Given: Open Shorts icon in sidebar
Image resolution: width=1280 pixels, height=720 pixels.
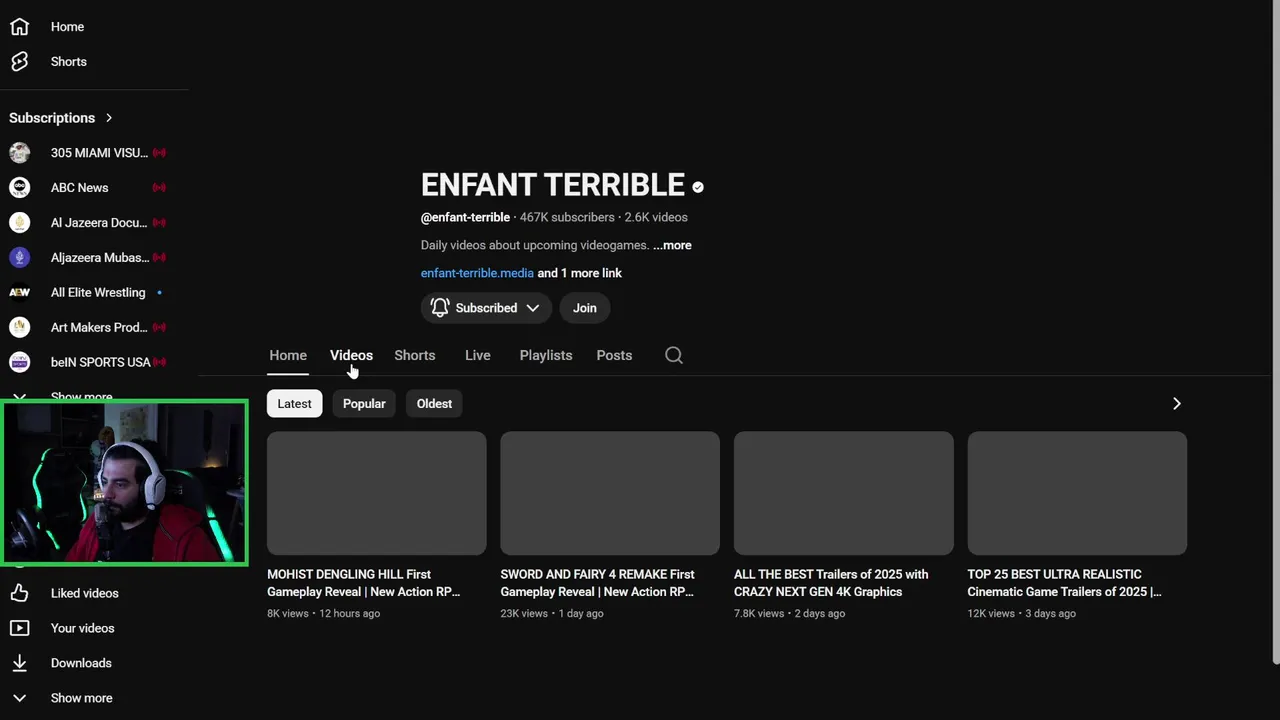Looking at the screenshot, I should click(19, 62).
